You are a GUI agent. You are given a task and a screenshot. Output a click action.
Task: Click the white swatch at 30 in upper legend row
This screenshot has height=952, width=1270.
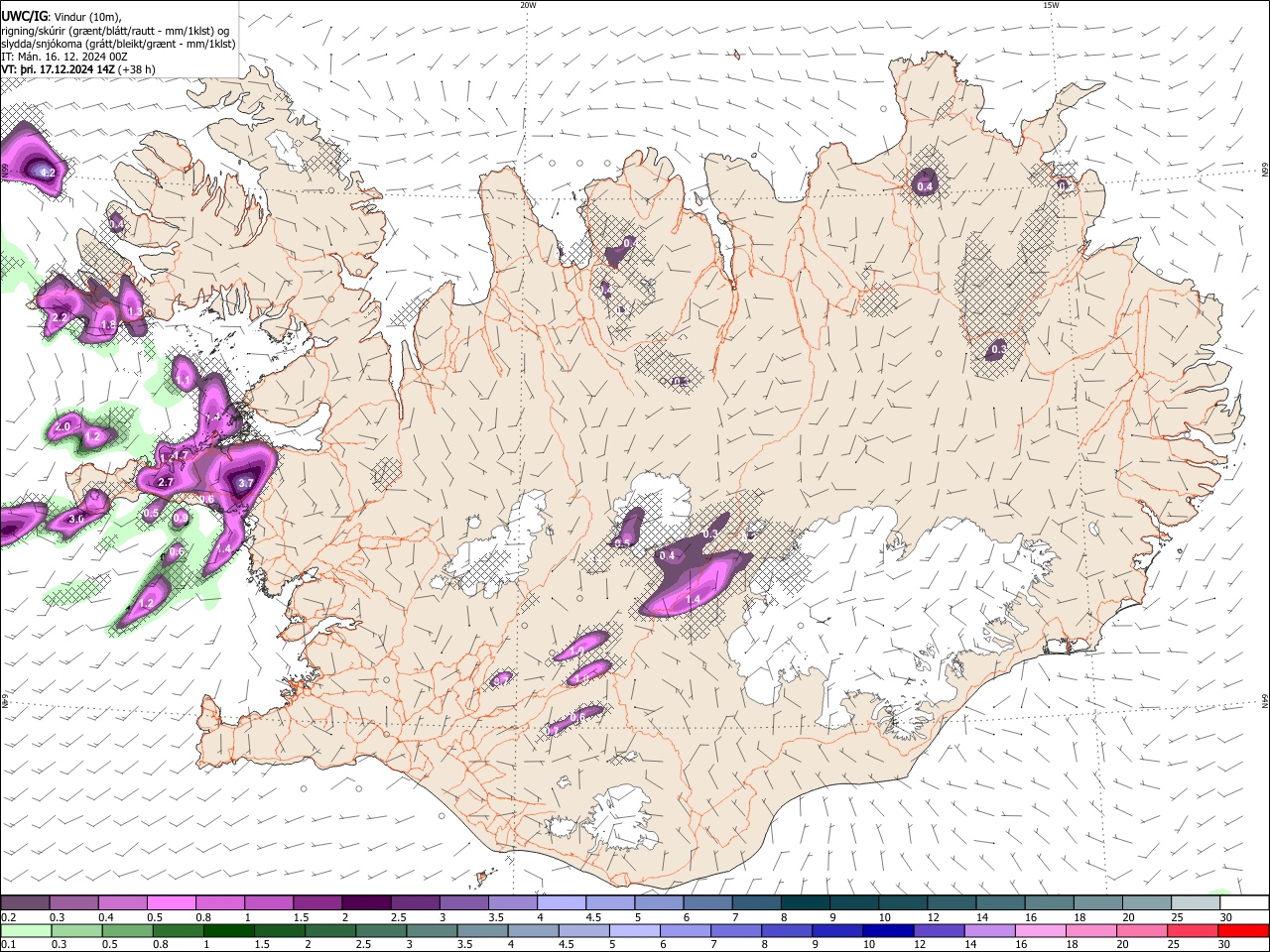[1243, 902]
